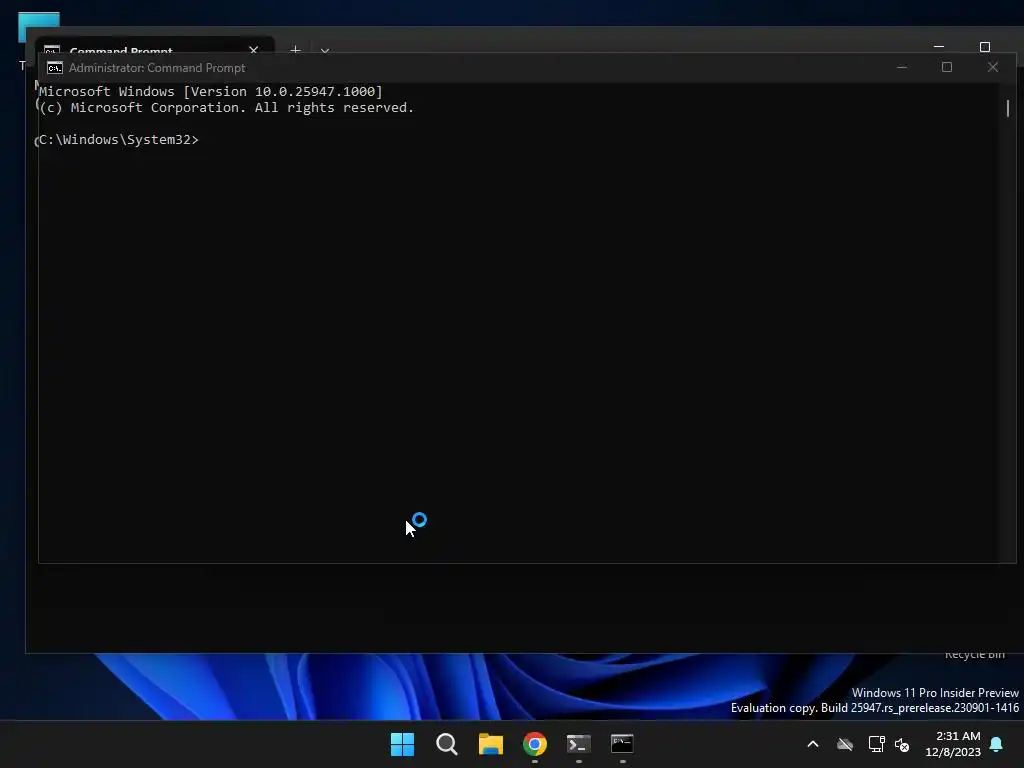1024x768 pixels.
Task: Click the Microsoft Corporation copyright line
Action: pos(227,108)
